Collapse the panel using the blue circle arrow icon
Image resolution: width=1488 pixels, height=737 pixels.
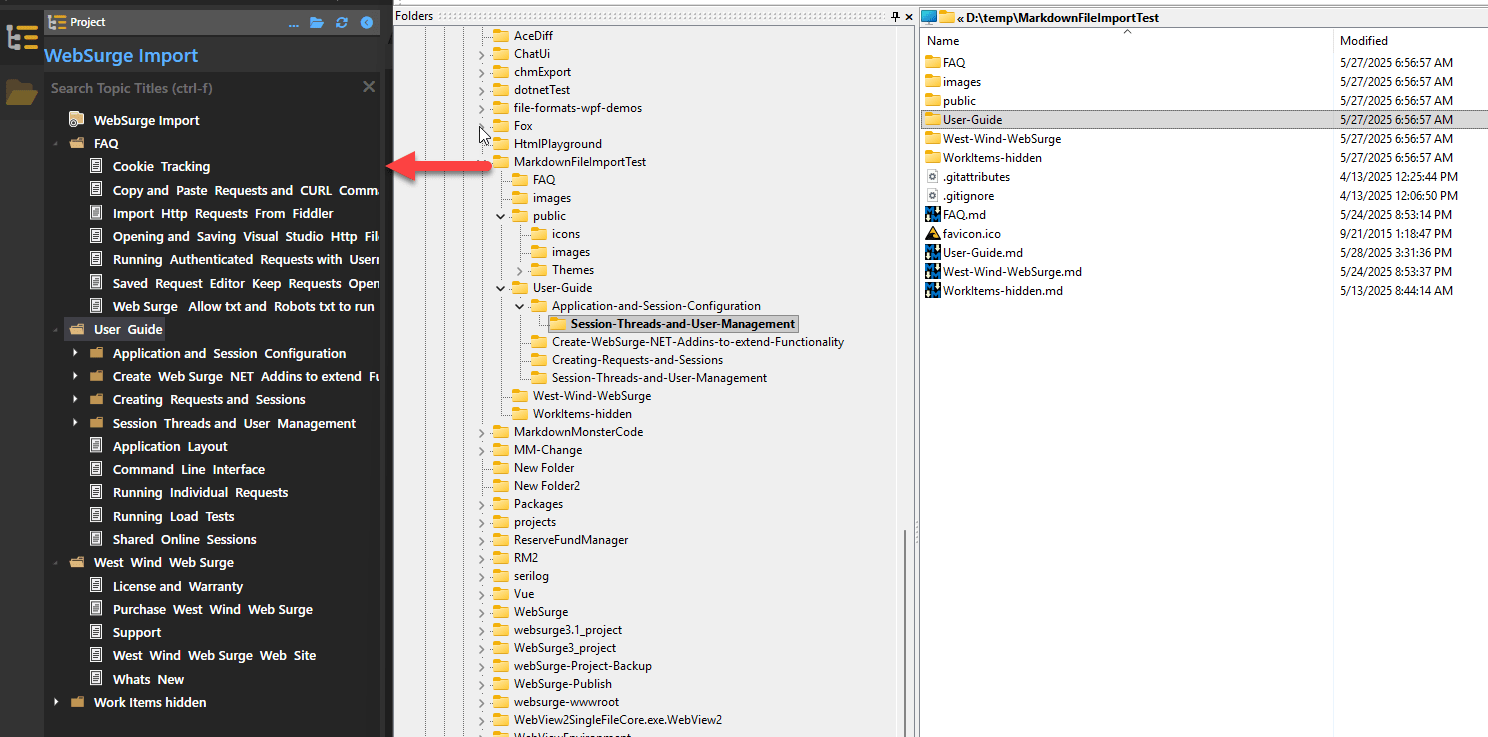(x=366, y=22)
